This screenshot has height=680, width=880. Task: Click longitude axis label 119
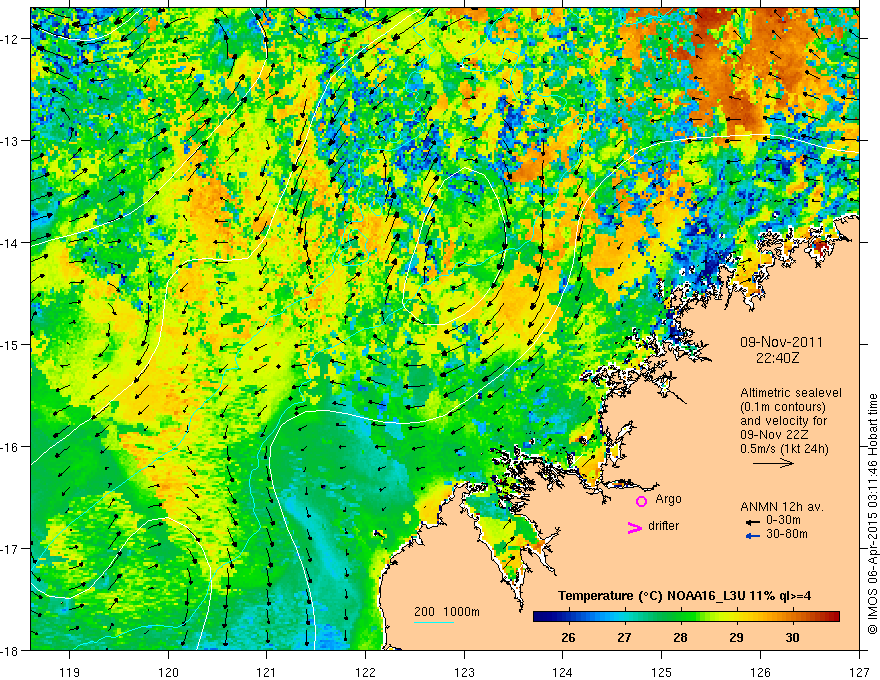(70, 672)
